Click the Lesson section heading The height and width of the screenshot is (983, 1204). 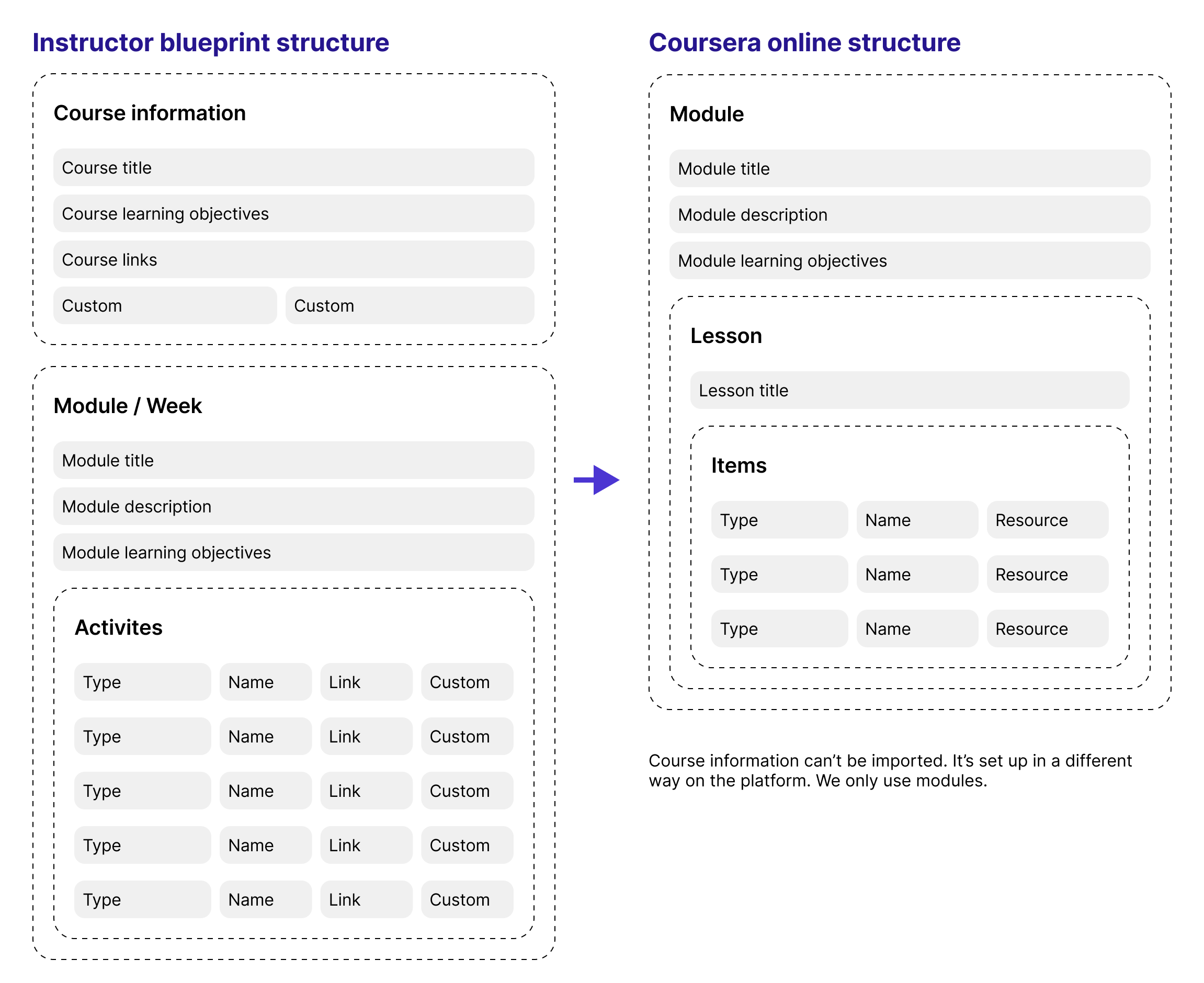tap(726, 336)
